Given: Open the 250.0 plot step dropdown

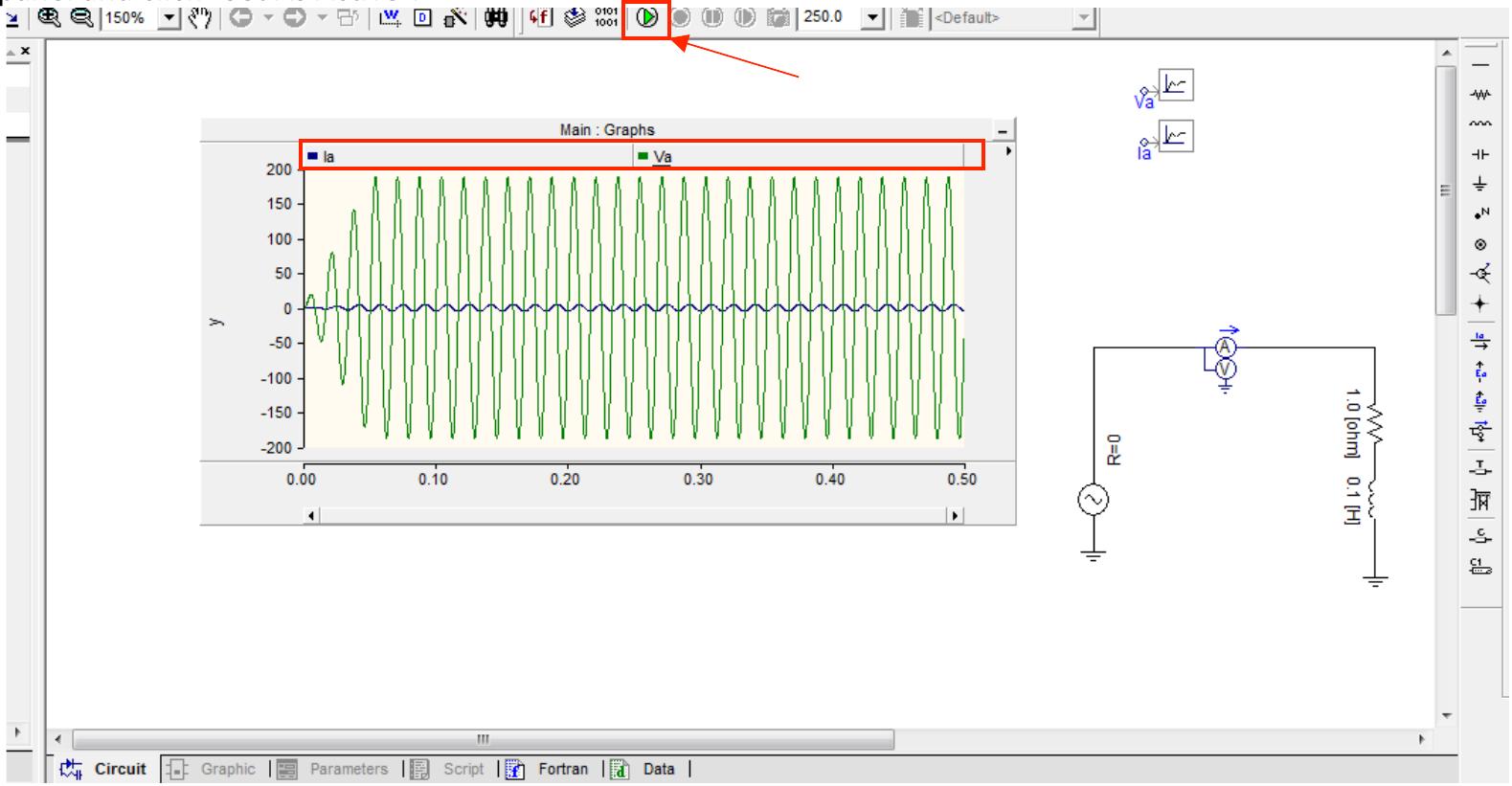Looking at the screenshot, I should 872,18.
